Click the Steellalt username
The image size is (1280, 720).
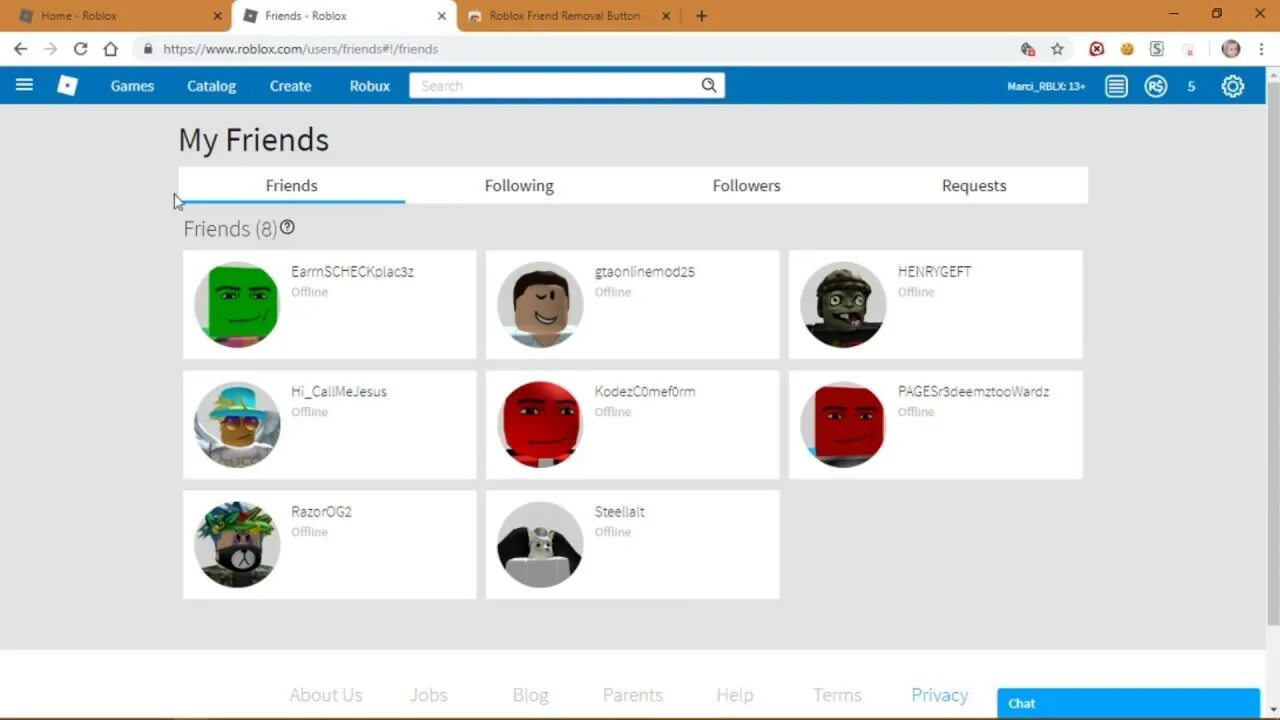coord(620,511)
